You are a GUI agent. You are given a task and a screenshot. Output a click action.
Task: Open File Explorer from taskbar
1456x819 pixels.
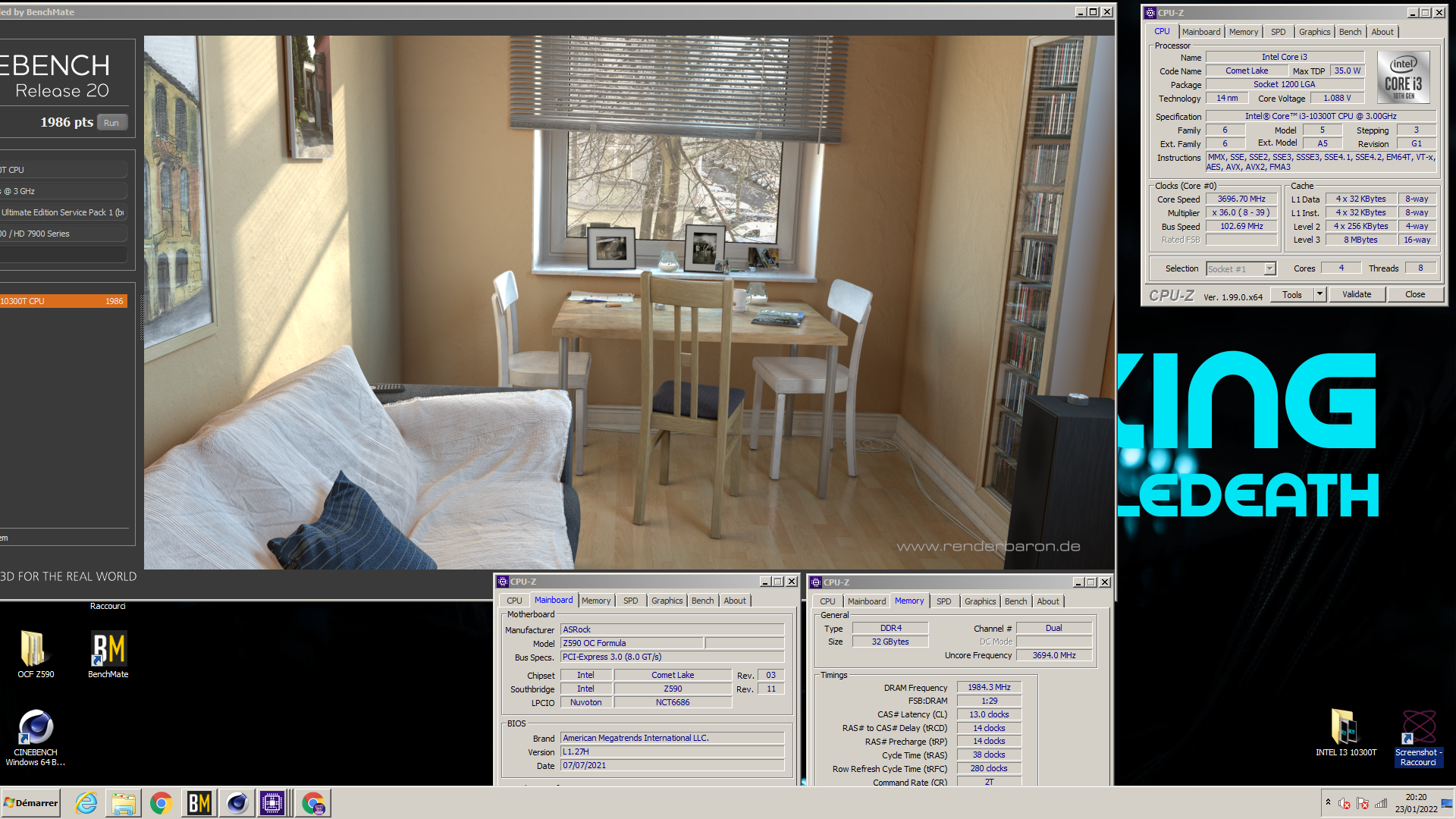tap(124, 803)
